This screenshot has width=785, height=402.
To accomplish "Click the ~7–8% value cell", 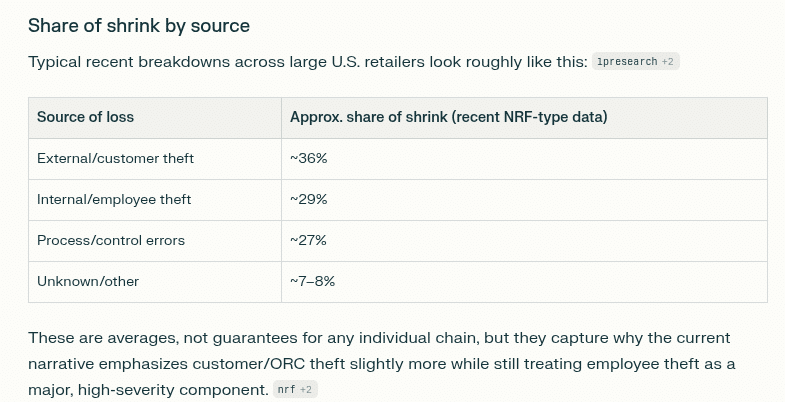I will click(x=312, y=281).
